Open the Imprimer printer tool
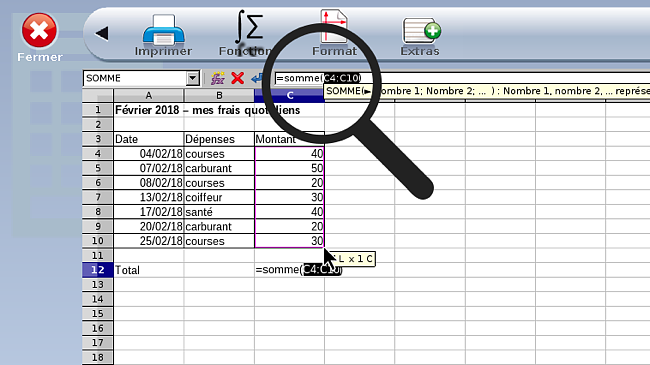The image size is (650, 365). click(x=163, y=35)
